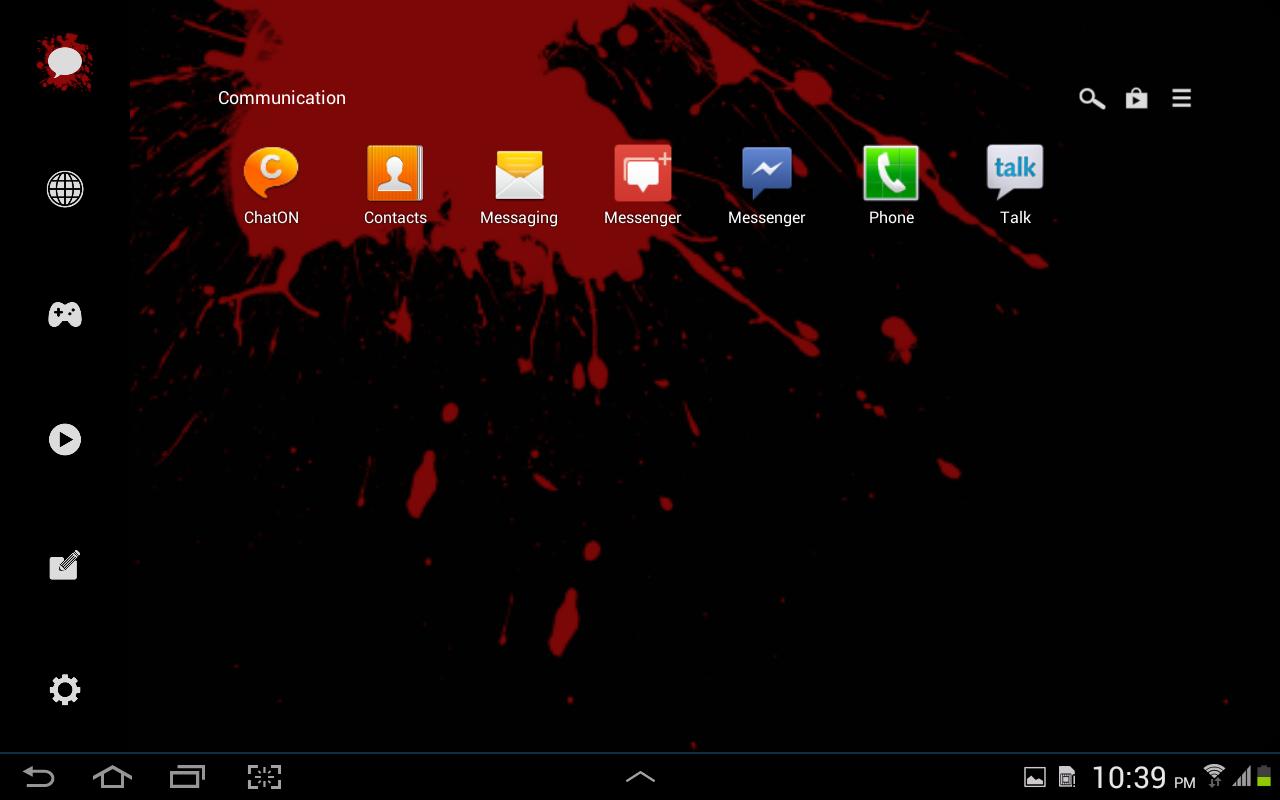Tap the Wi-Fi status icon
Image resolution: width=1280 pixels, height=800 pixels.
click(1214, 776)
